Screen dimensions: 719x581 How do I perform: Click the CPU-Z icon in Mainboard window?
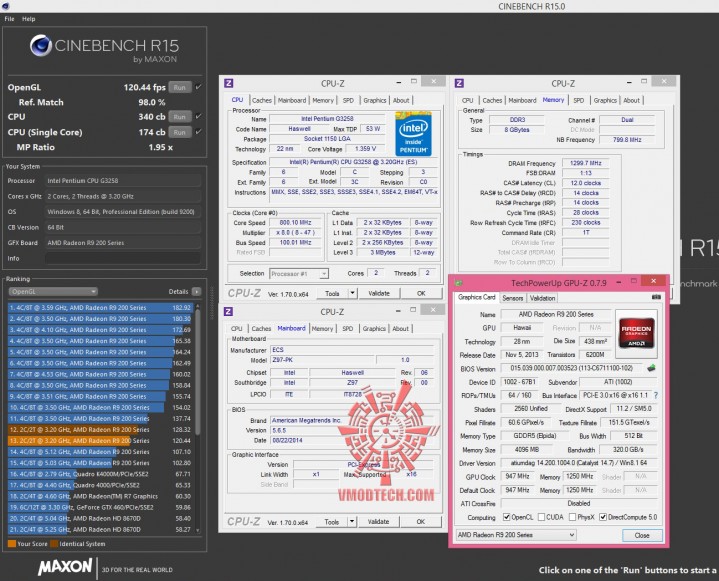coord(228,312)
